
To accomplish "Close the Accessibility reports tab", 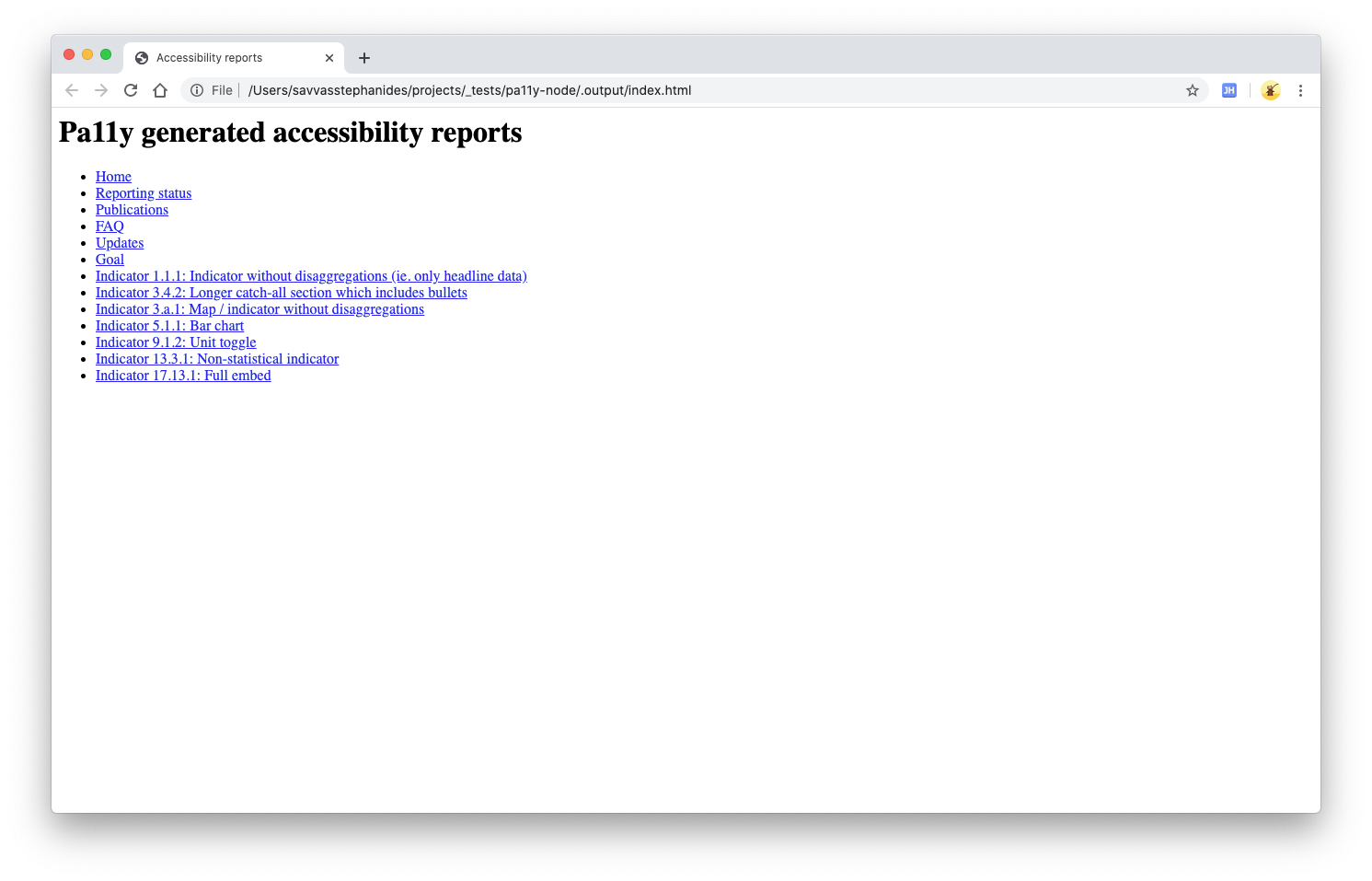I will pos(329,58).
